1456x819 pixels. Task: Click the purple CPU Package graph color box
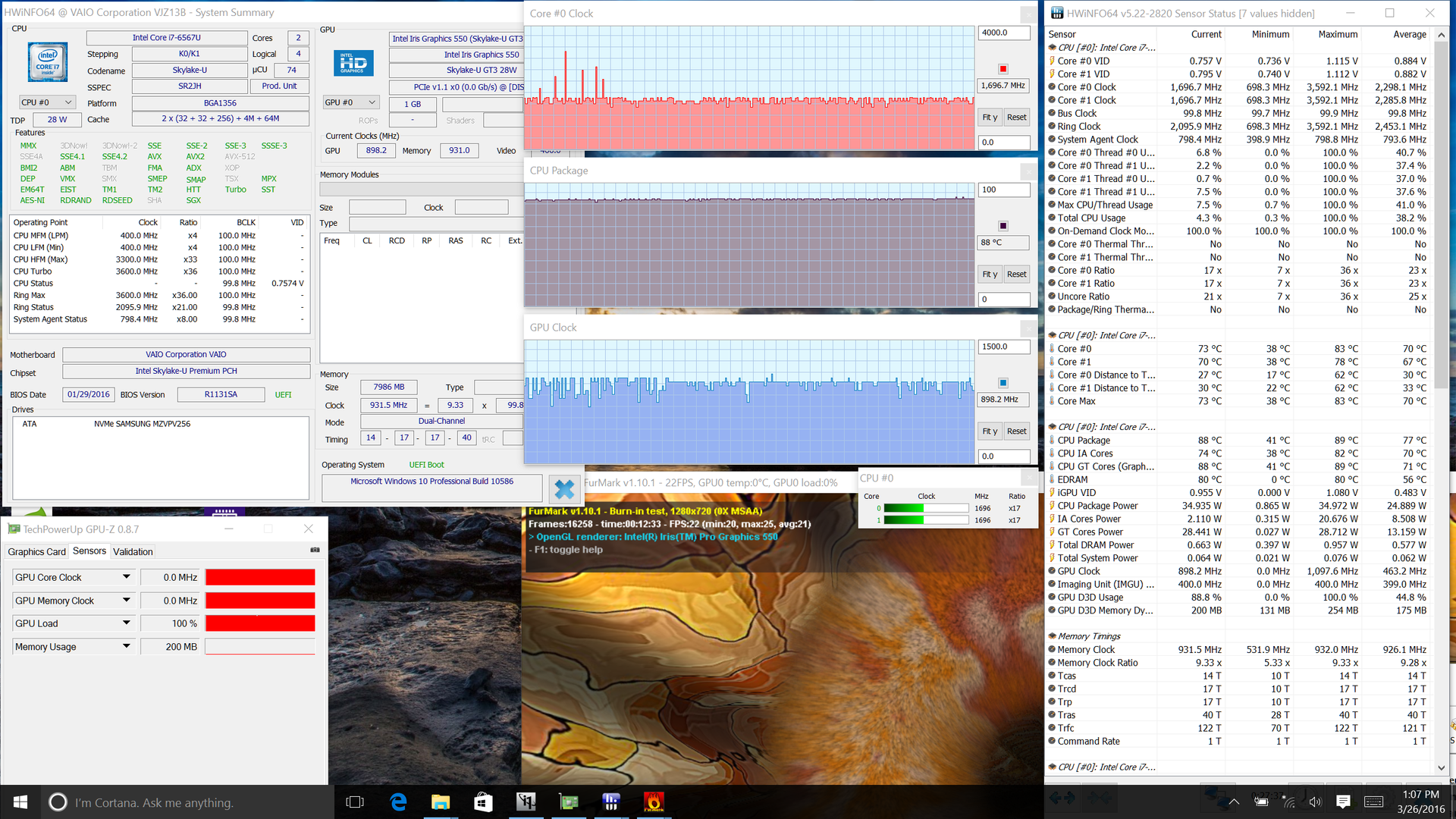(1003, 226)
